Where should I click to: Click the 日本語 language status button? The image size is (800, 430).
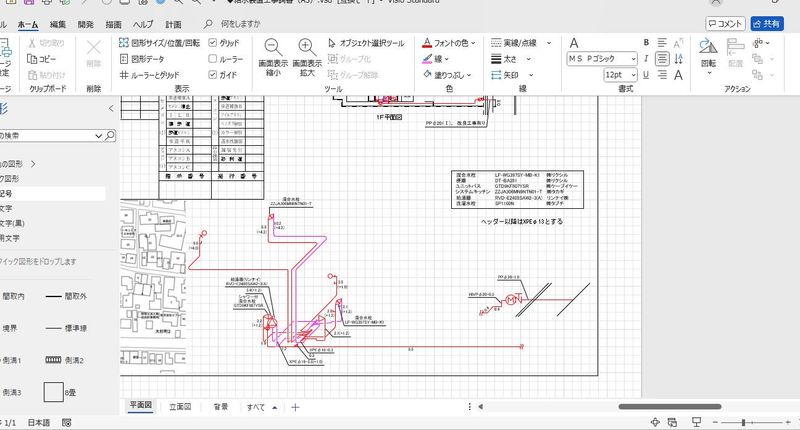click(39, 422)
